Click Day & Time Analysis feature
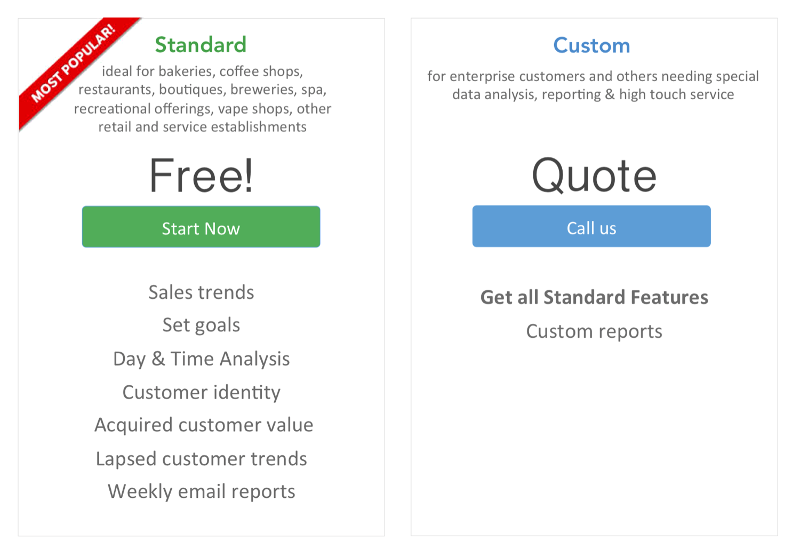This screenshot has width=800, height=556. click(x=201, y=359)
